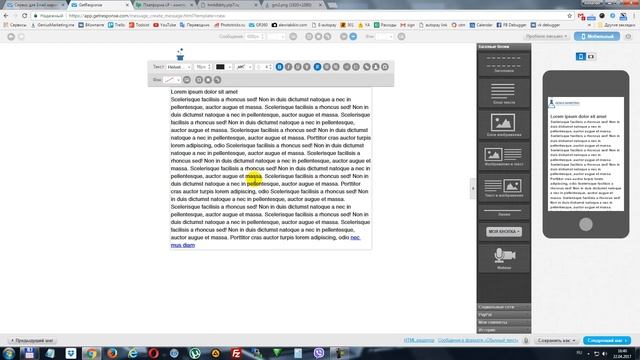Select the Изображение и текст block
The width and height of the screenshot is (640, 360).
coord(504,156)
